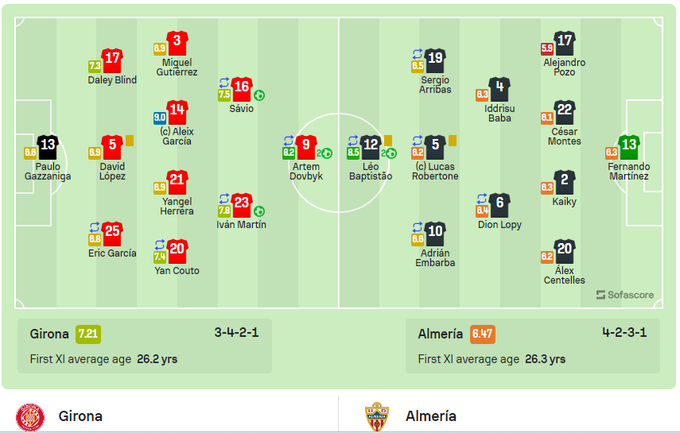The image size is (680, 433).
Task: Click substitution arrows above Eric García's rating
Action: pyautogui.click(x=95, y=227)
